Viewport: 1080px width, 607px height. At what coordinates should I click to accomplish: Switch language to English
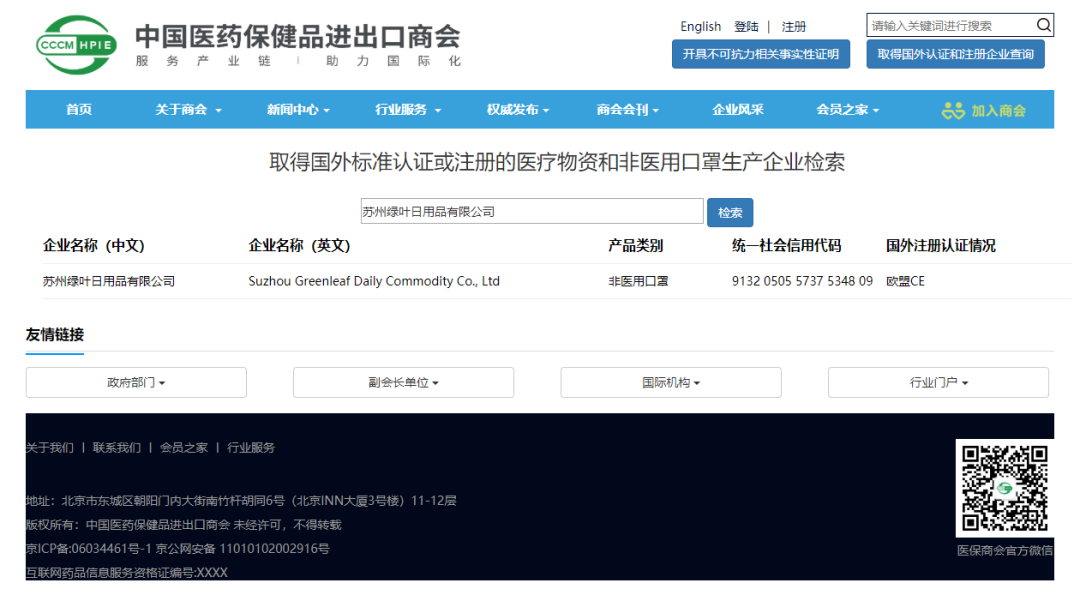[x=700, y=27]
